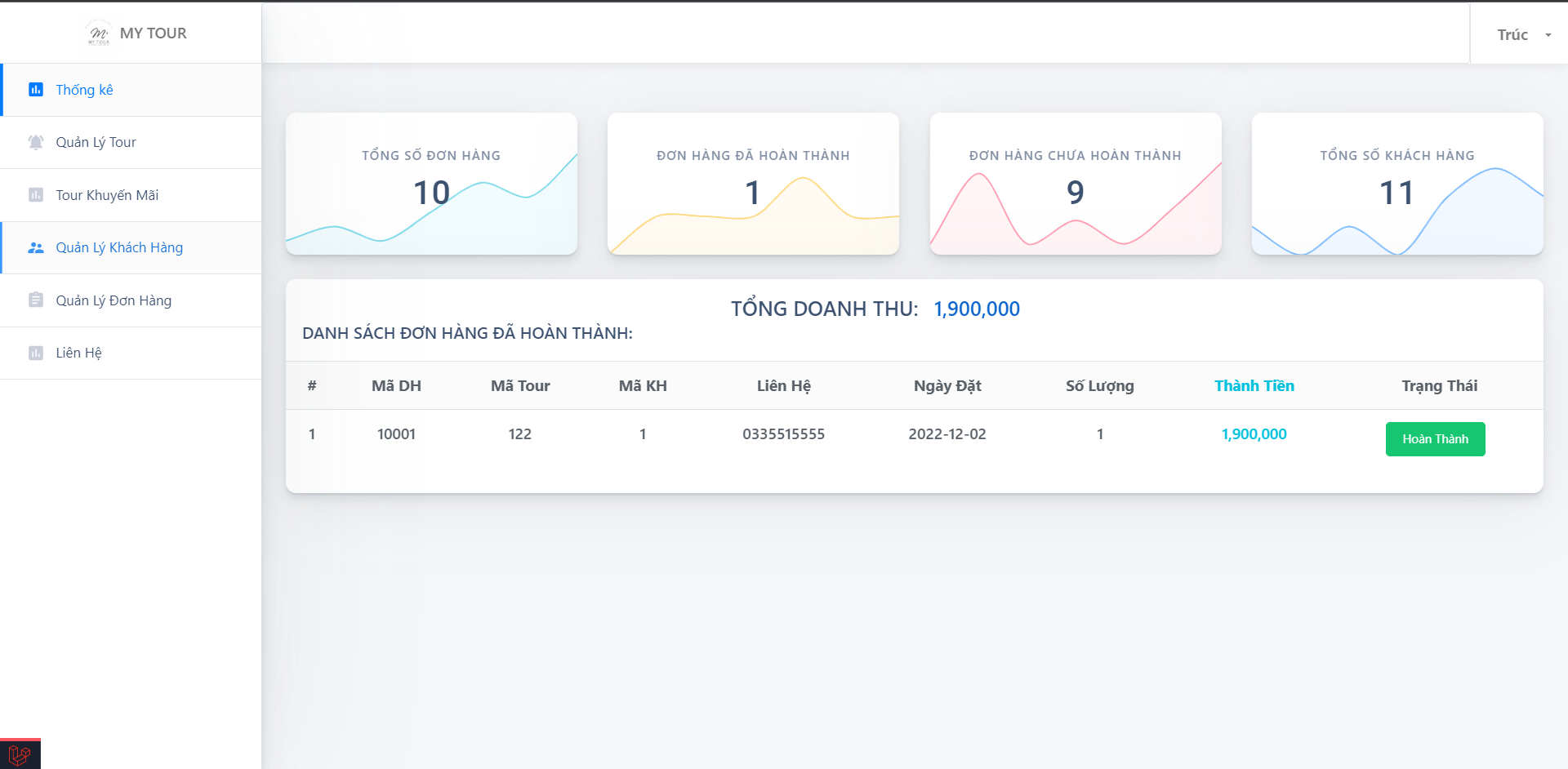Open Quản Lý Khách Hàng section
Screen dimensions: 1568x769
(131, 247)
